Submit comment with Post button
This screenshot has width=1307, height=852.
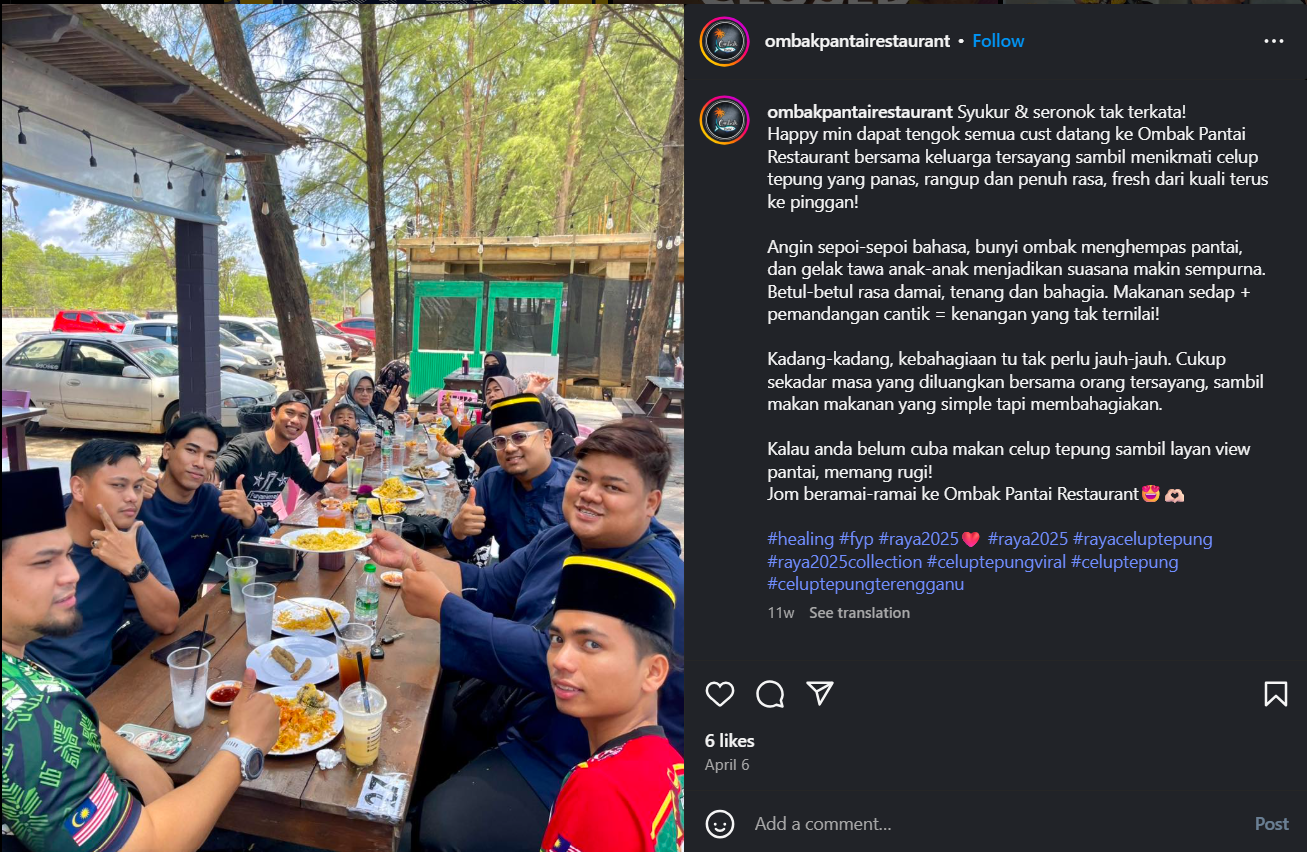[1272, 824]
